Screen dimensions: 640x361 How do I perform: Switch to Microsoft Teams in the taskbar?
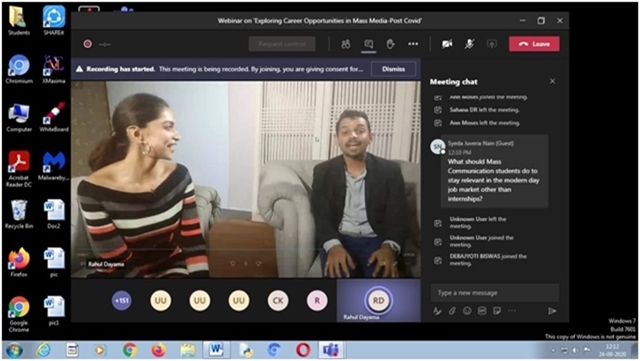(x=331, y=350)
